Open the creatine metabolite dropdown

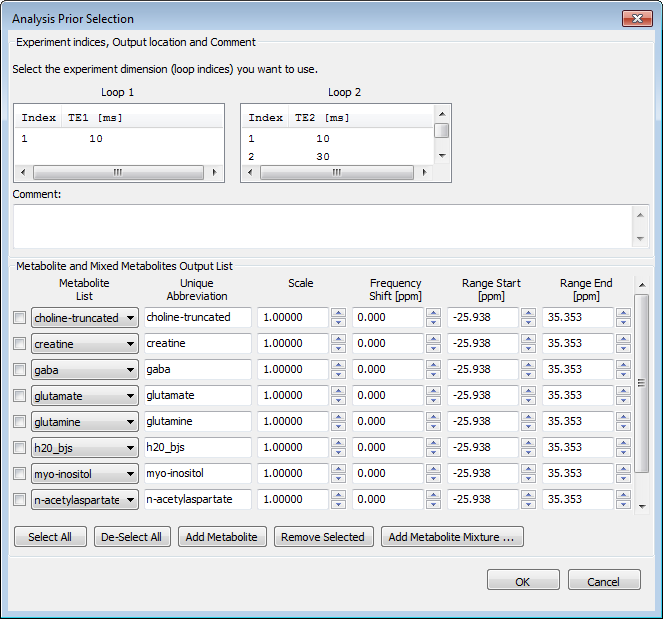point(85,344)
